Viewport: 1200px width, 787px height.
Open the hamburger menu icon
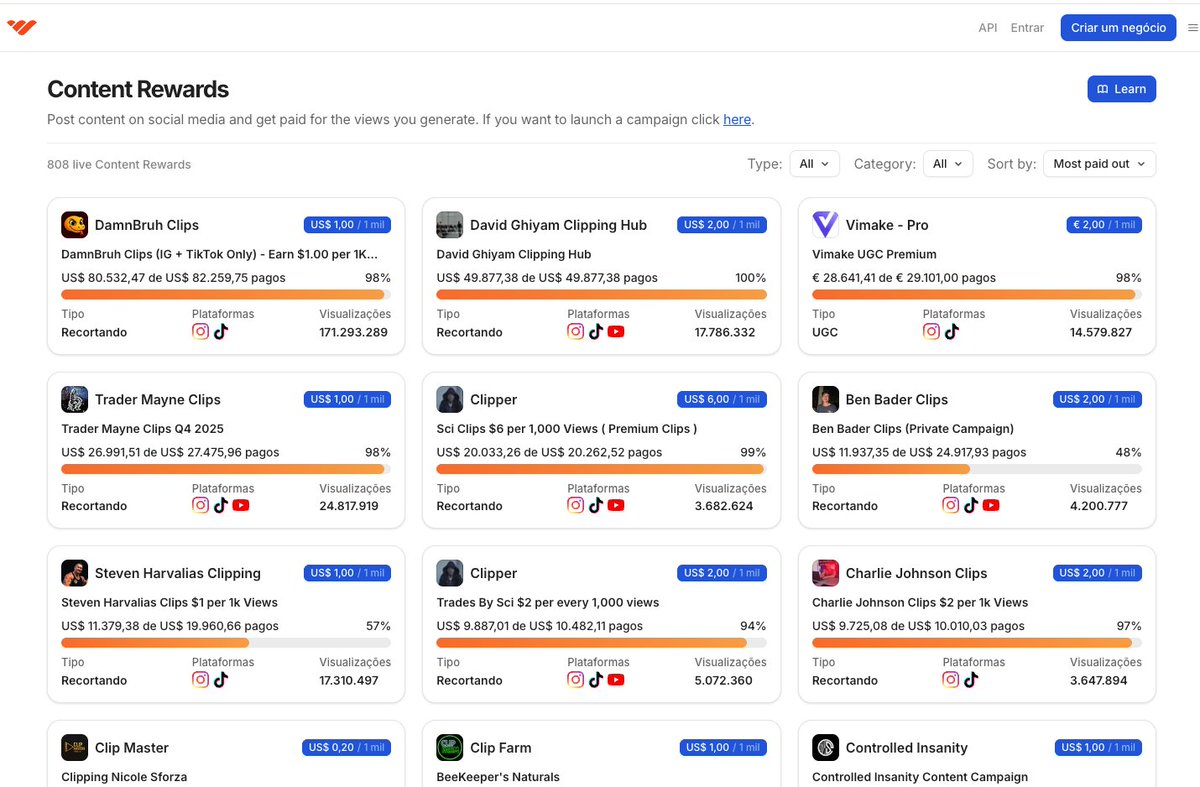(x=1192, y=28)
